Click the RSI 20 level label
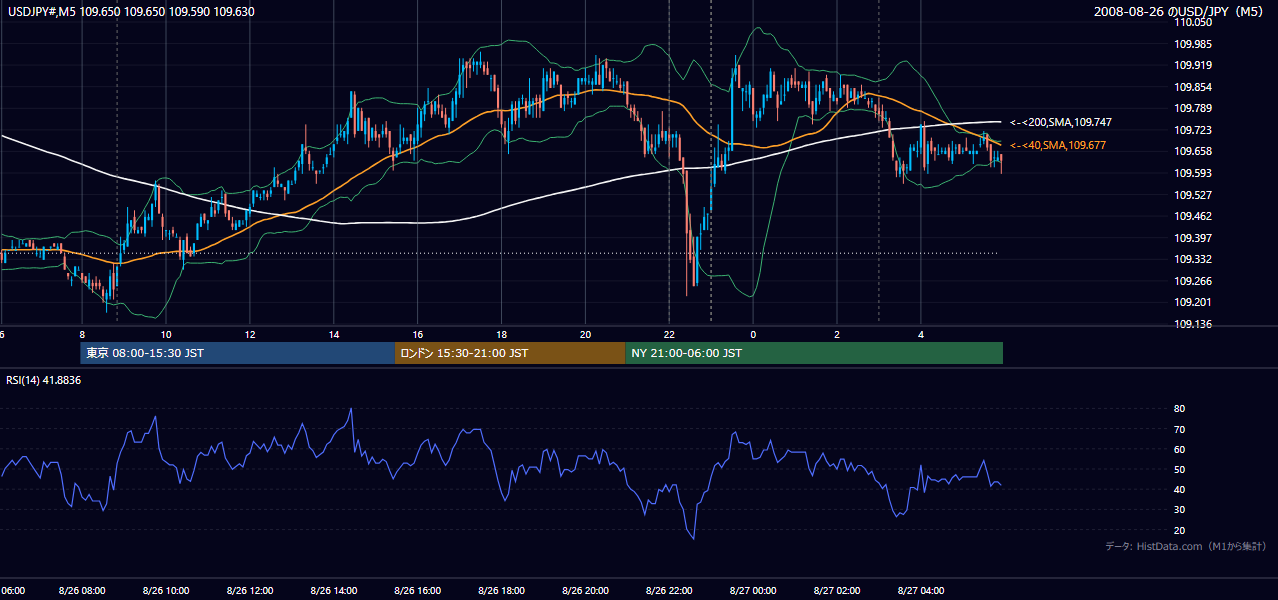The image size is (1278, 600). click(1179, 530)
